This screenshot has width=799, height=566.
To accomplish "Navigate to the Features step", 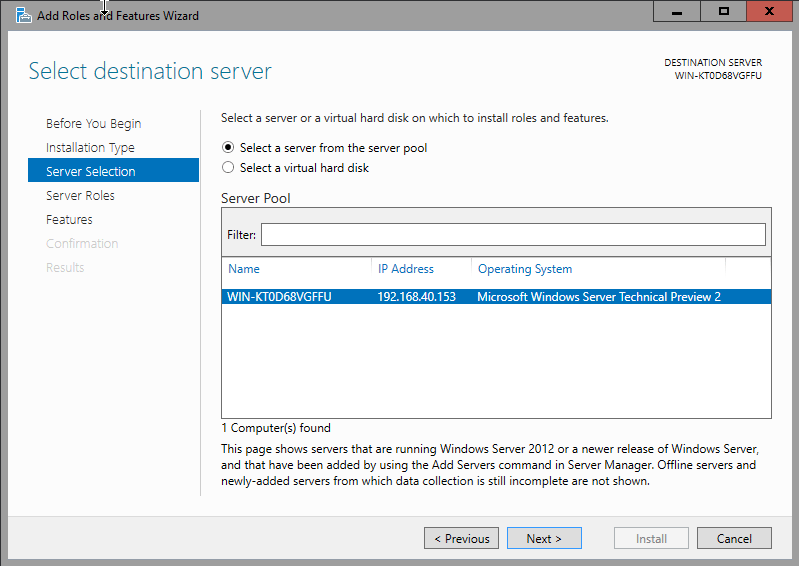I will (69, 220).
